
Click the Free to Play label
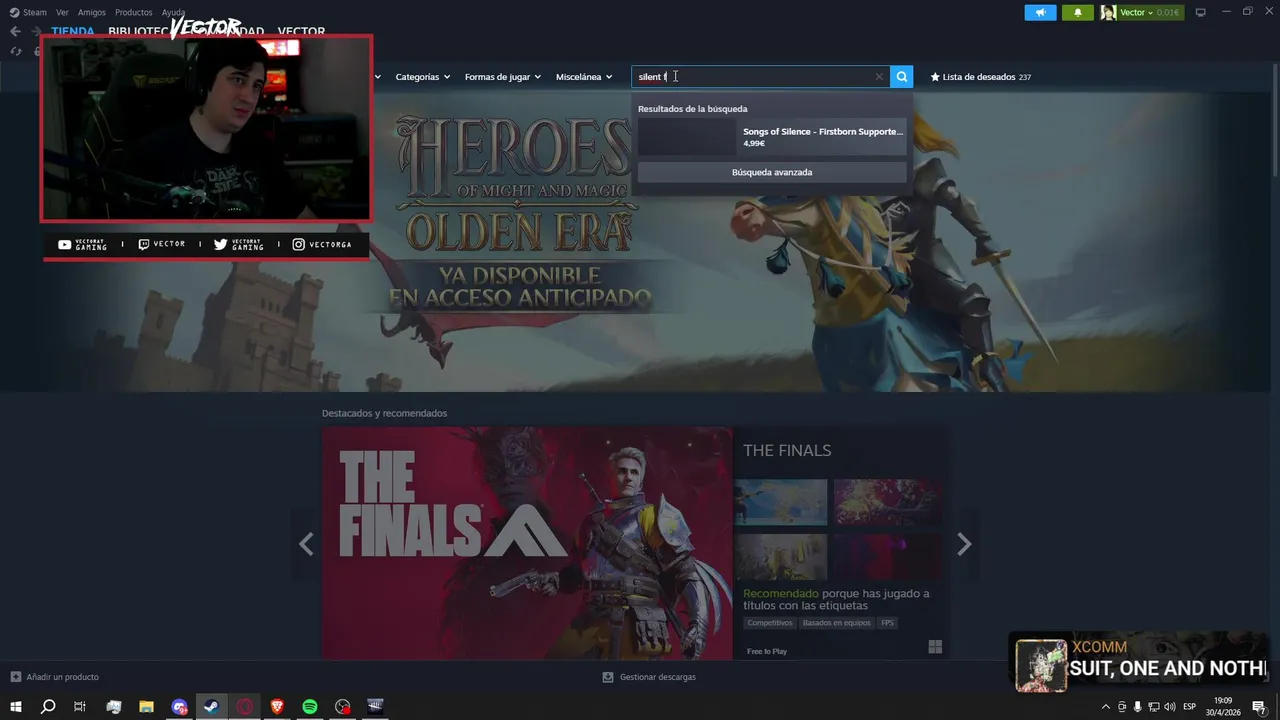(x=767, y=651)
